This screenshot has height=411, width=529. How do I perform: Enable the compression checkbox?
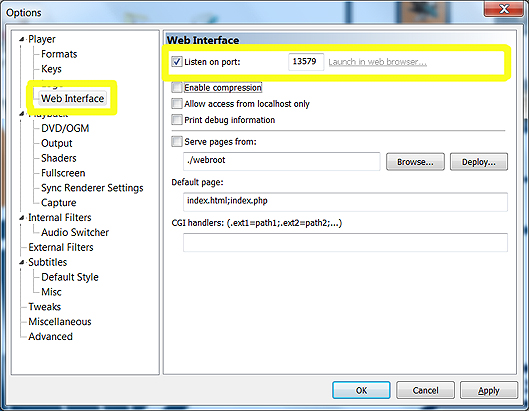click(x=177, y=87)
